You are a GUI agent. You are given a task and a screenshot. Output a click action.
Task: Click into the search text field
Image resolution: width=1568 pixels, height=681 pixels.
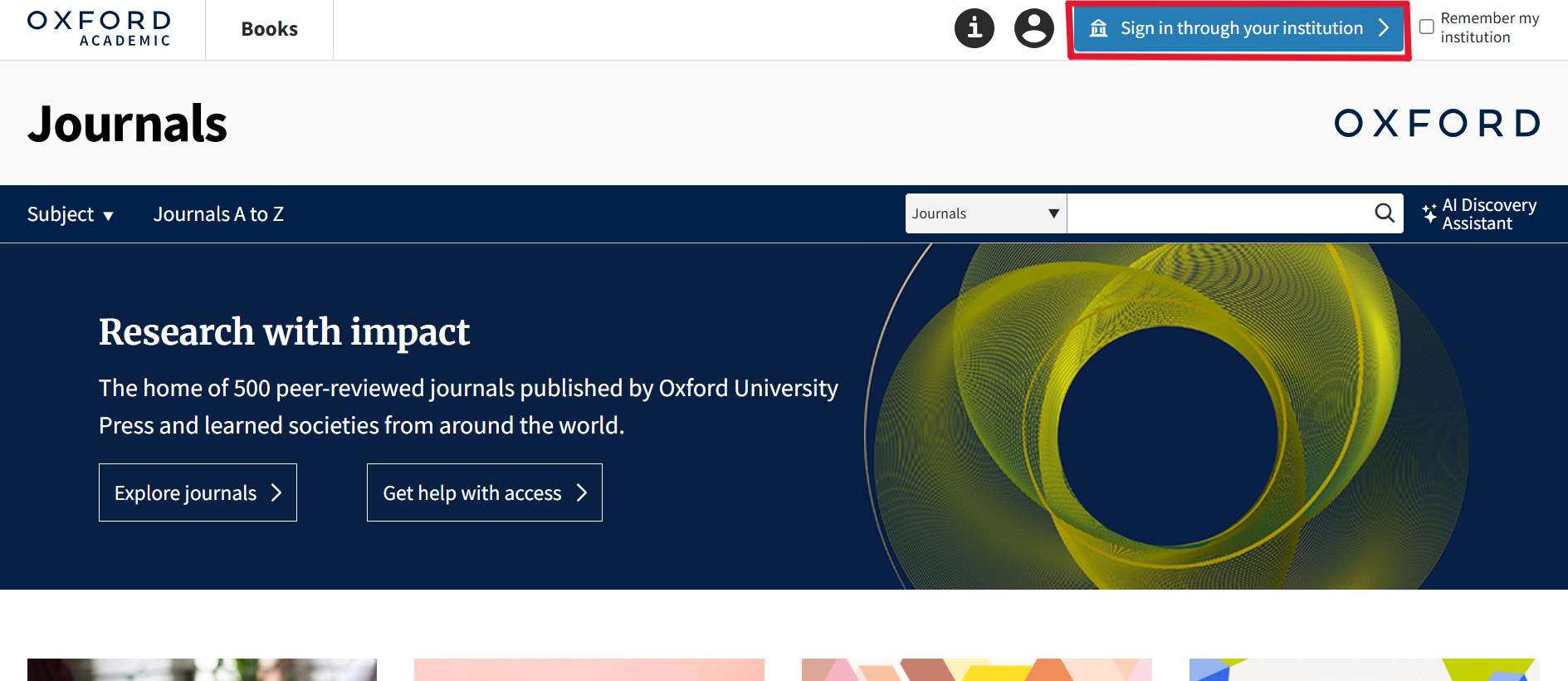(x=1218, y=213)
